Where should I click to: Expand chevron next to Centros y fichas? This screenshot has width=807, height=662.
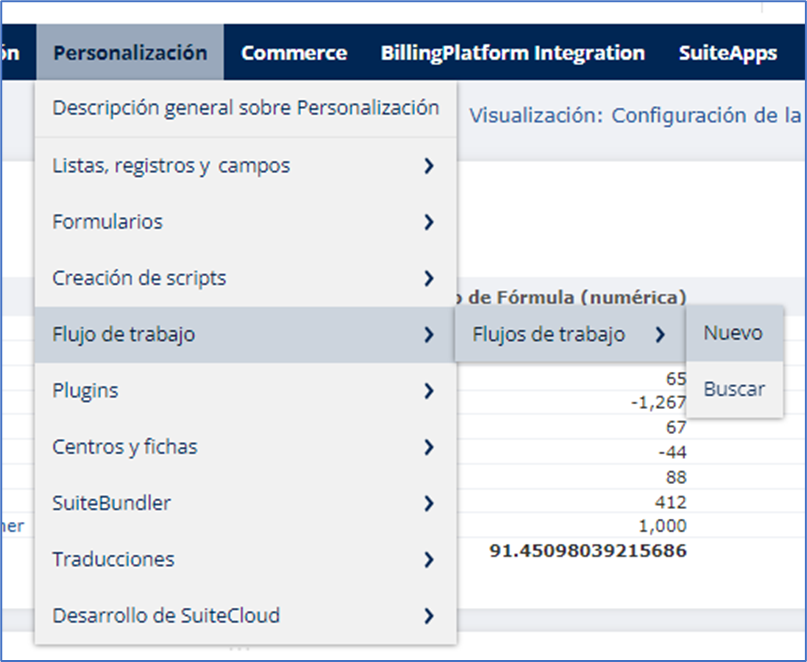tap(429, 447)
